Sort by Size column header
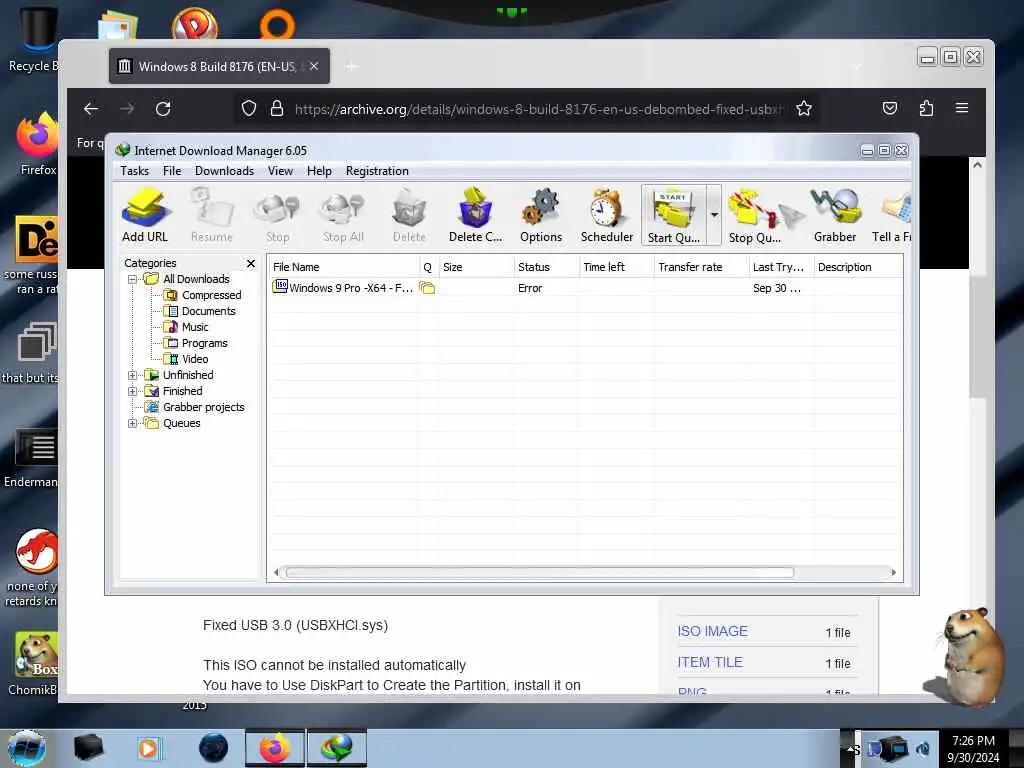Image resolution: width=1024 pixels, height=768 pixels. coord(476,267)
